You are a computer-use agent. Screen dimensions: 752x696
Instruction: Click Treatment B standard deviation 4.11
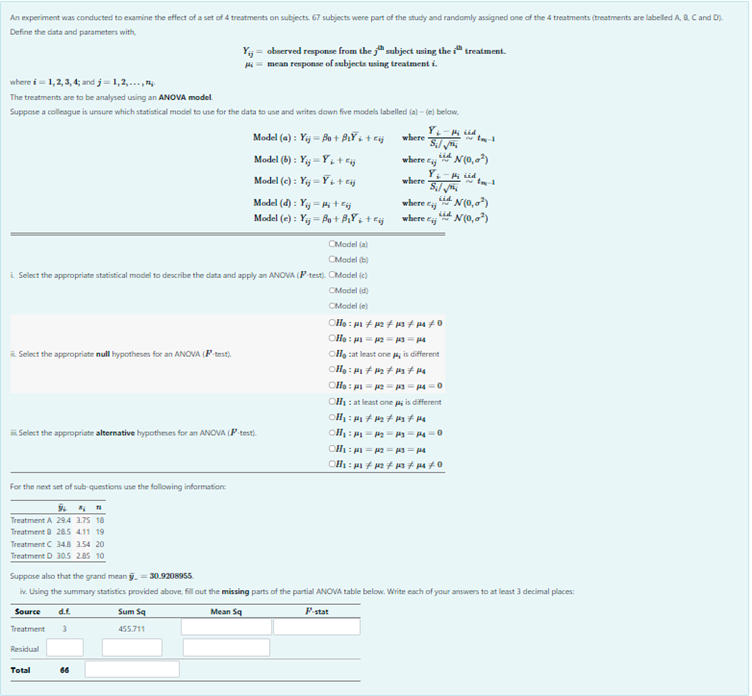[x=83, y=532]
